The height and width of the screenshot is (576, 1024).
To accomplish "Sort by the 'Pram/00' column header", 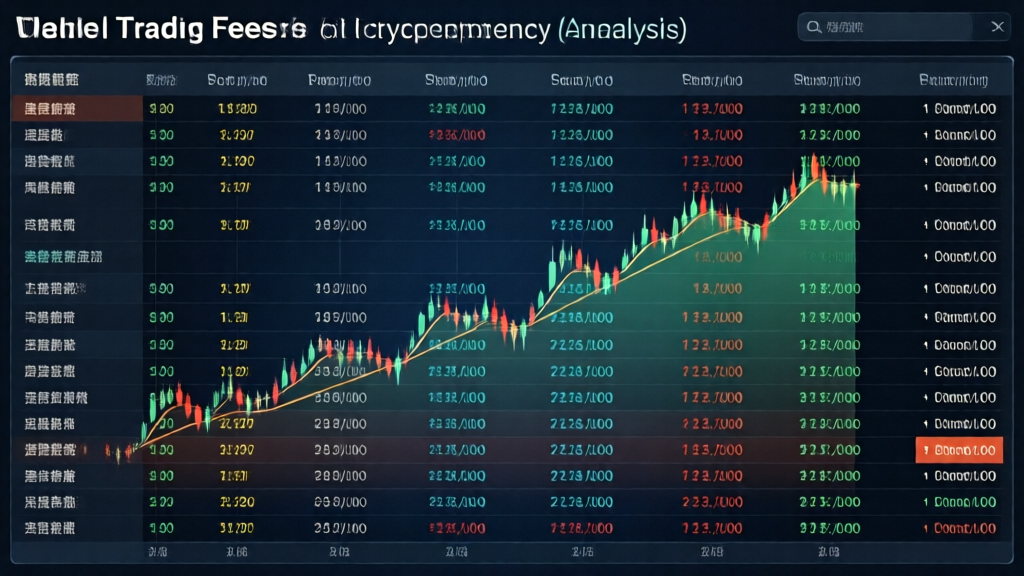I will click(x=339, y=79).
